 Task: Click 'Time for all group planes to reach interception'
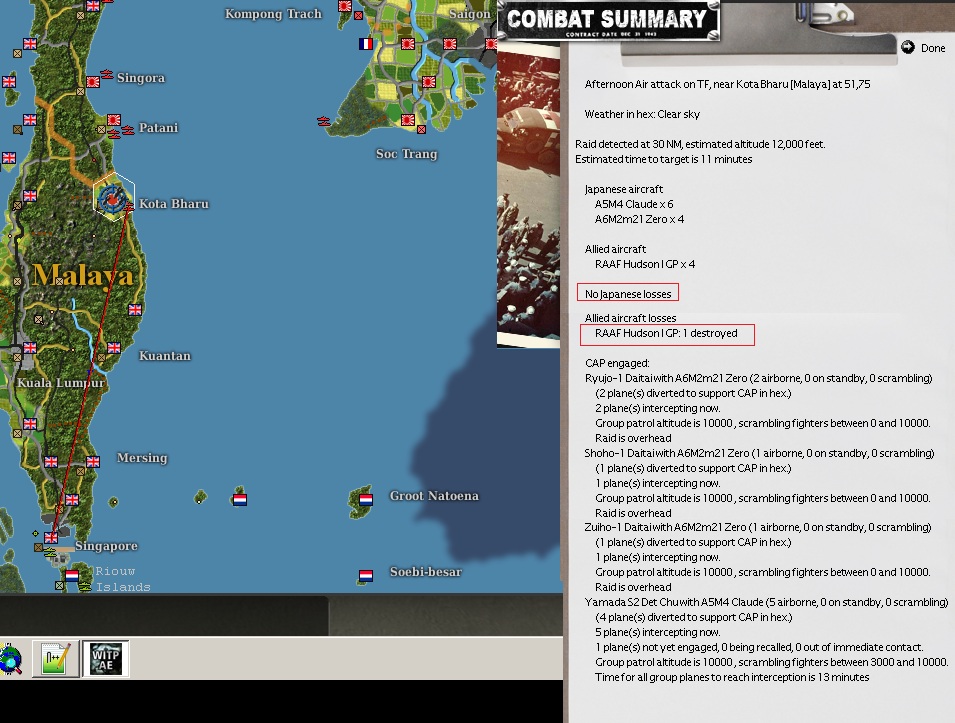tap(732, 677)
